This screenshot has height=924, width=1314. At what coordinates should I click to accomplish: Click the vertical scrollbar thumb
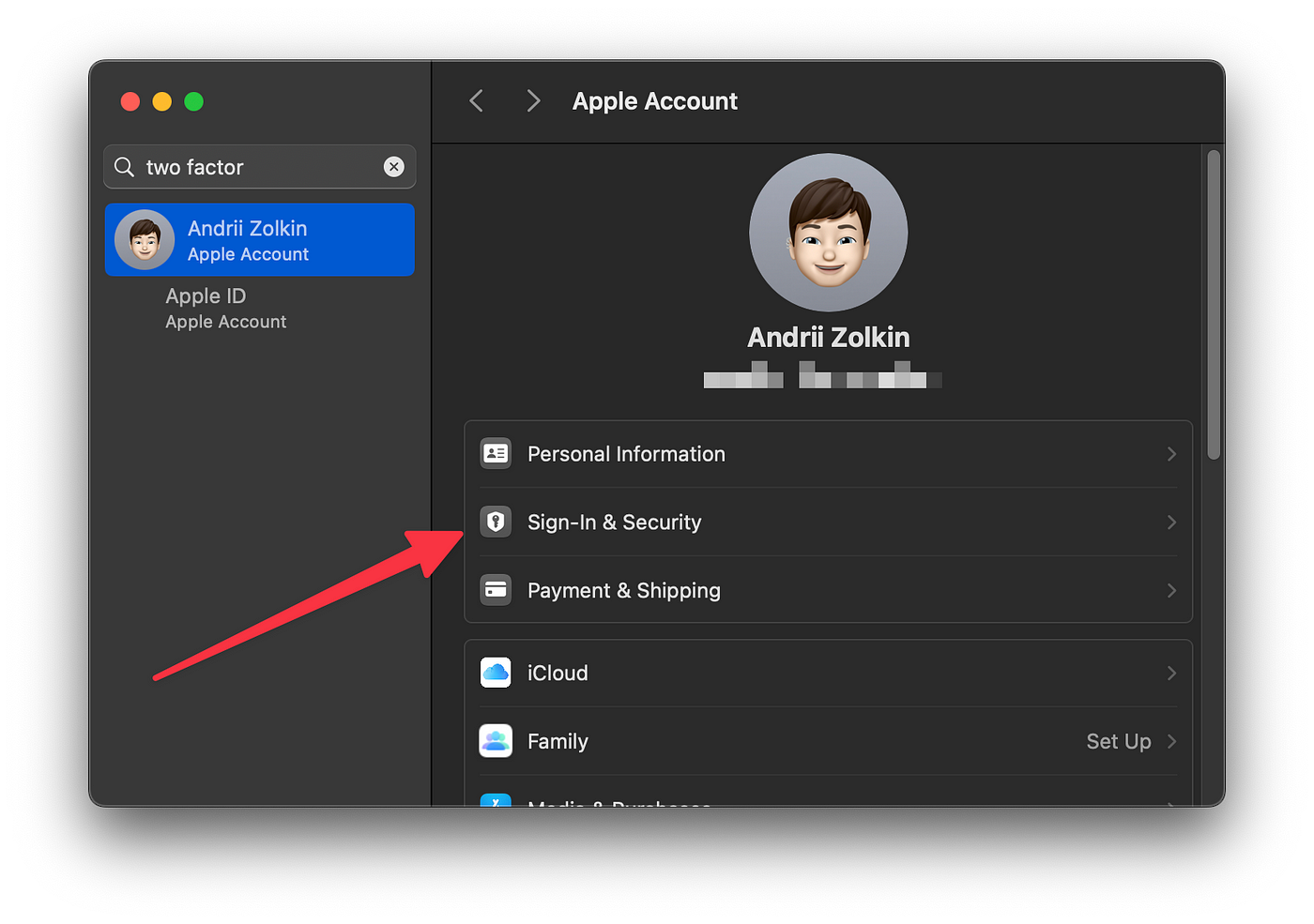tap(1214, 305)
